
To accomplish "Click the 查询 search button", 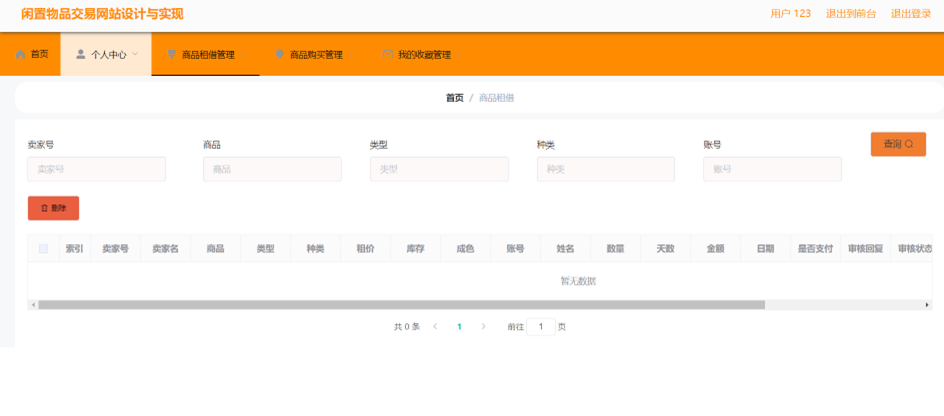I will 898,144.
